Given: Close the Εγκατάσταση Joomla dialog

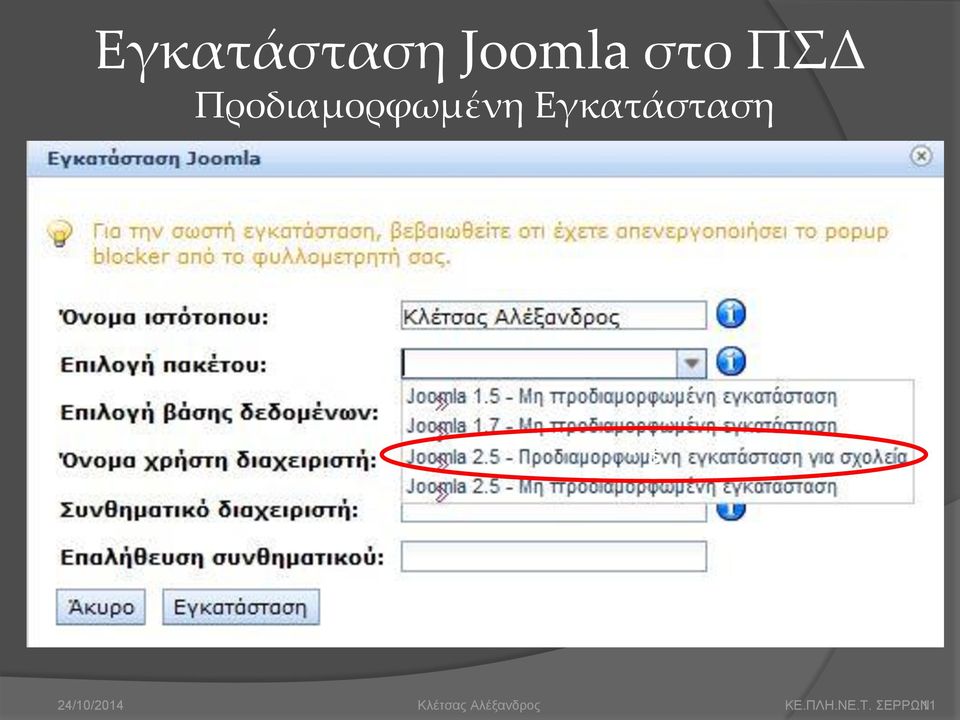Looking at the screenshot, I should [x=921, y=156].
